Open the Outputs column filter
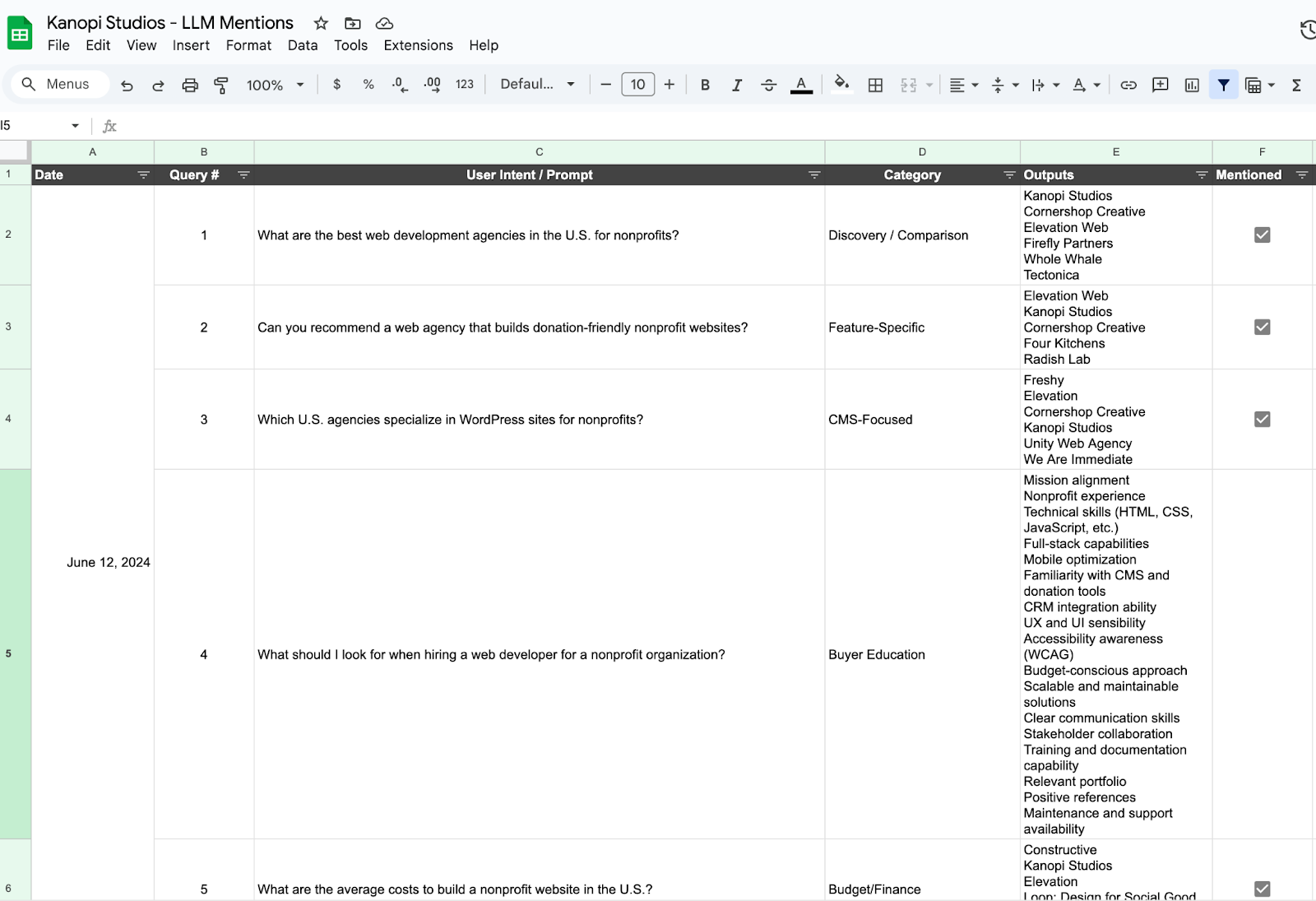1316x901 pixels. point(1202,175)
